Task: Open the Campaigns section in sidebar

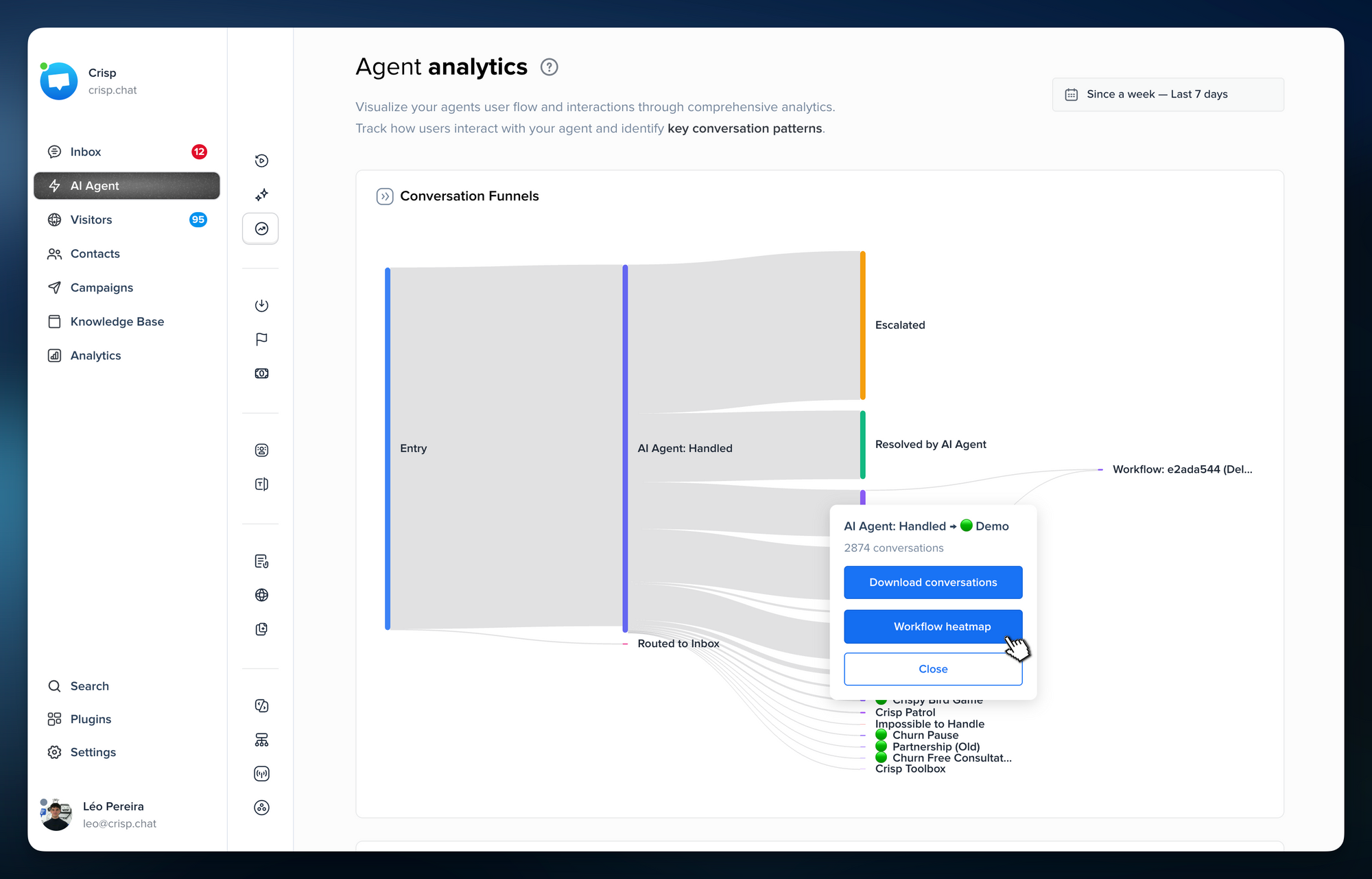Action: pos(101,288)
